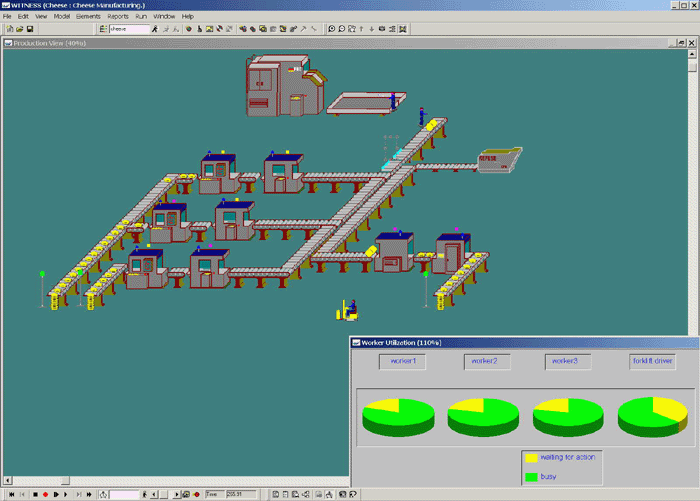Click the yellow waiting for action swatch

click(532, 457)
